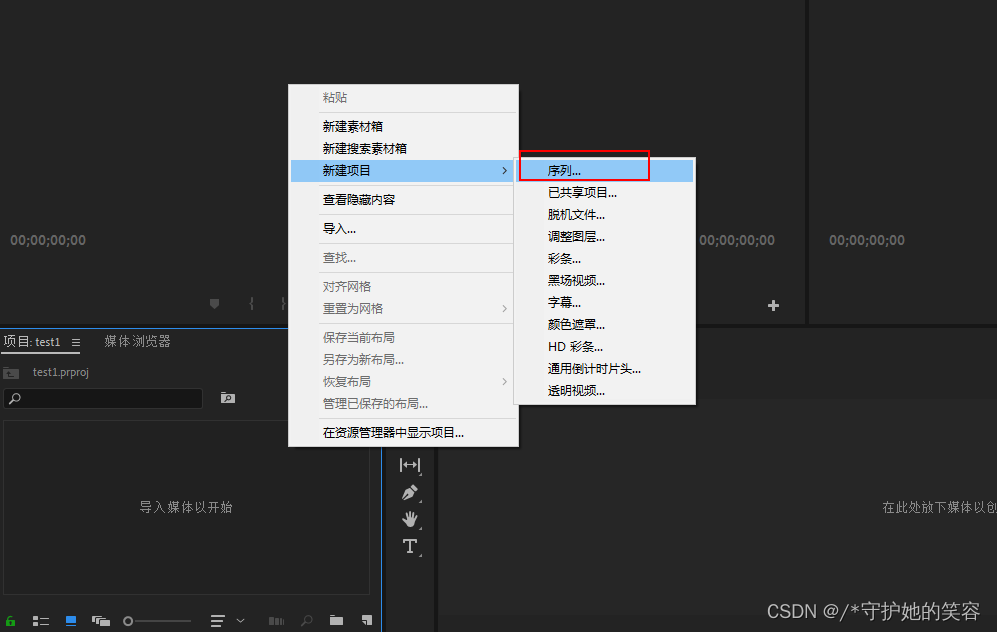This screenshot has width=997, height=632.
Task: Click the New Item icon in project panel
Action: [367, 621]
